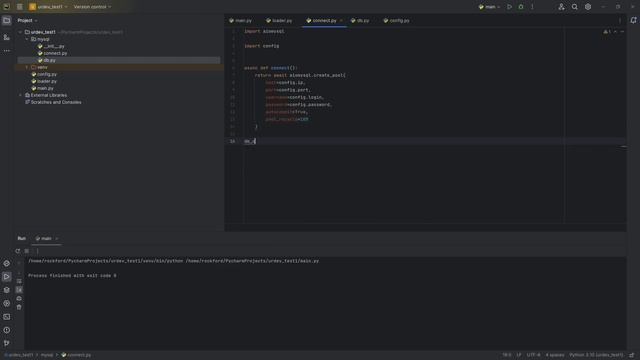The height and width of the screenshot is (360, 640).
Task: Open the Run tool window icon
Action: click(x=7, y=277)
